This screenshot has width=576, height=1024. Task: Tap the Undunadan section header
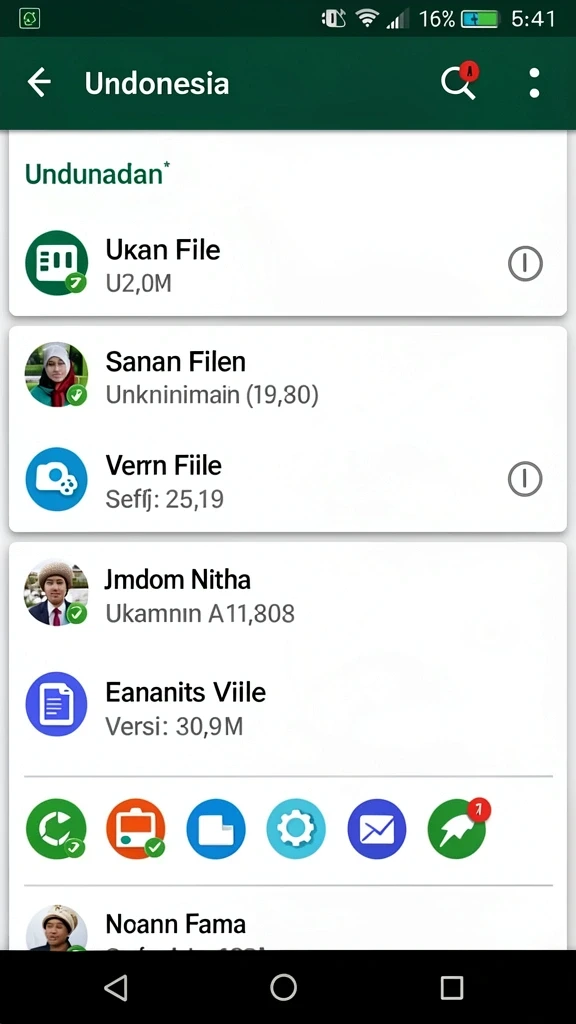tap(97, 174)
